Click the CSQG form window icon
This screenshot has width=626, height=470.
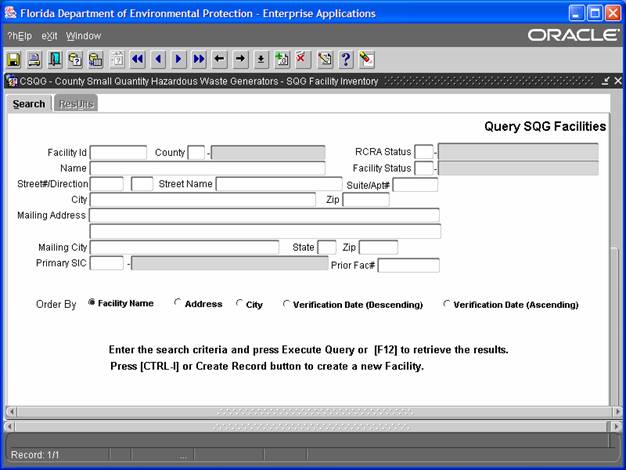pos(12,81)
